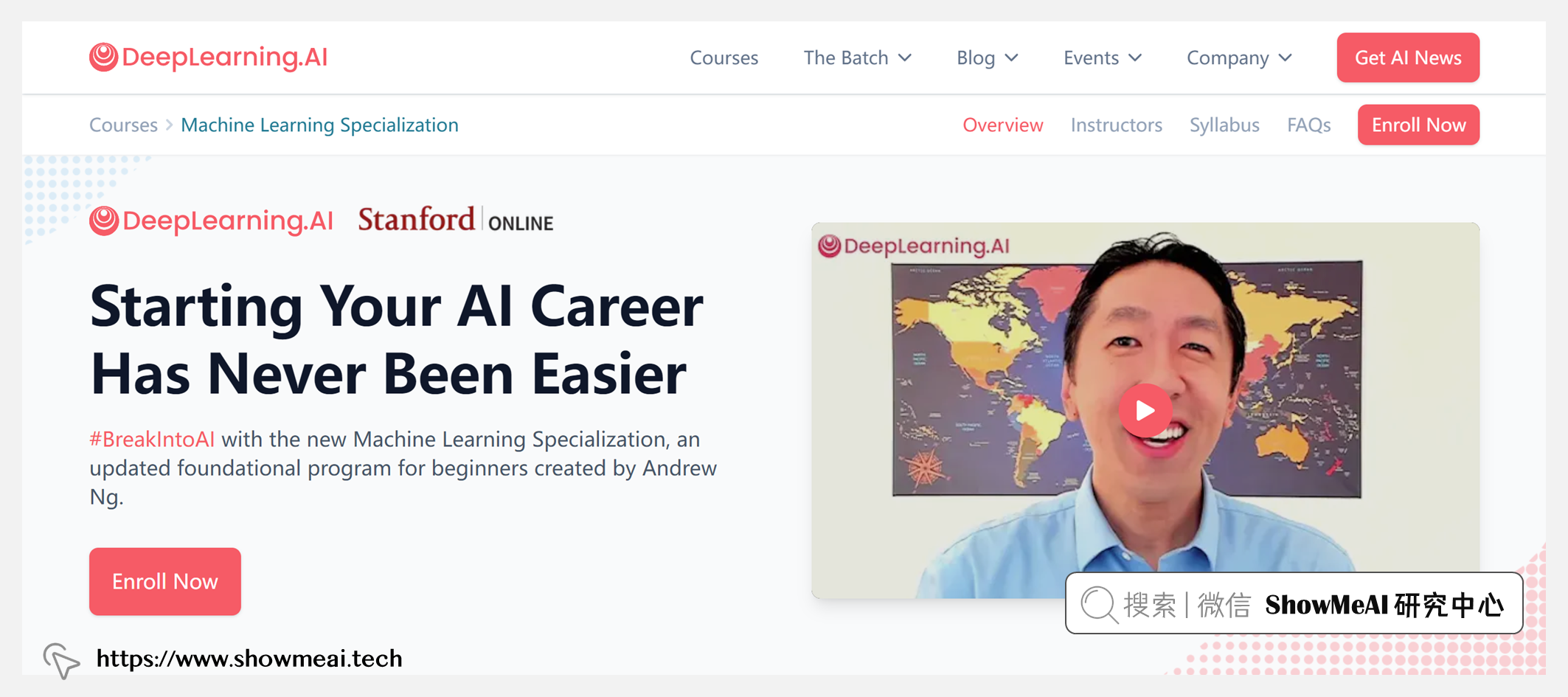1568x697 pixels.
Task: Switch to the Overview tab
Action: tap(1002, 125)
